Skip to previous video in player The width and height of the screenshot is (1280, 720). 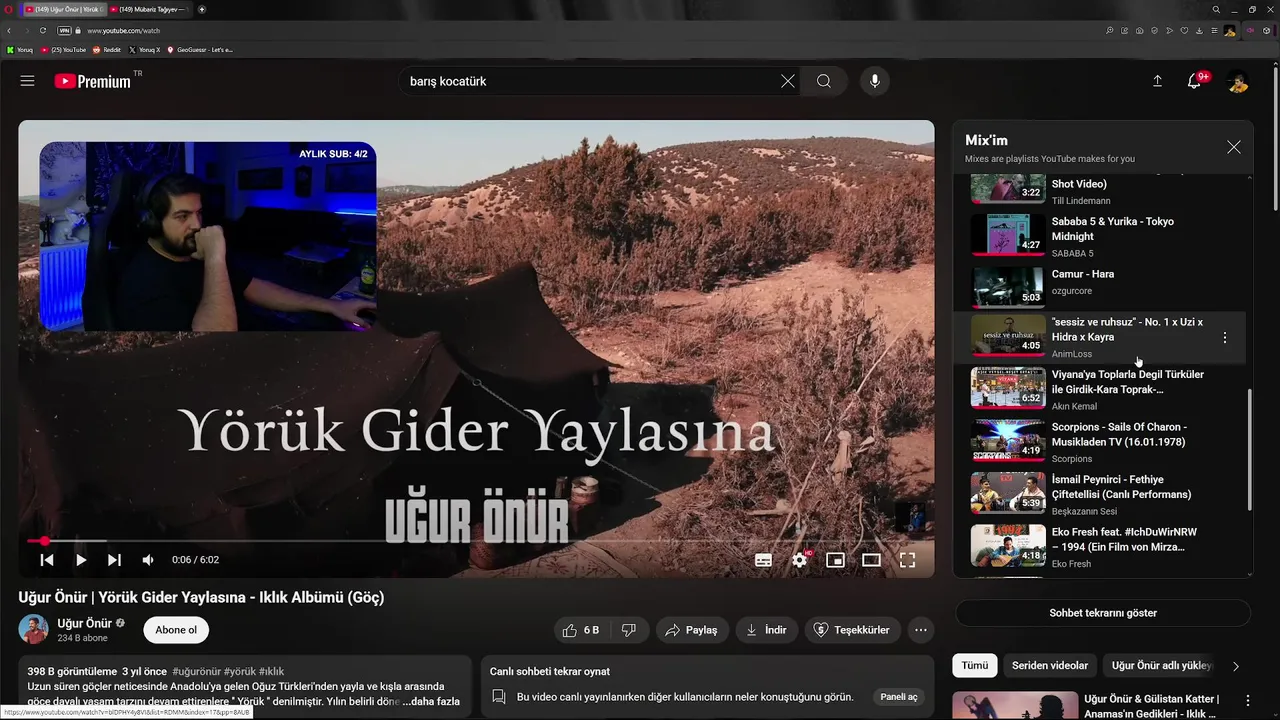coord(46,560)
